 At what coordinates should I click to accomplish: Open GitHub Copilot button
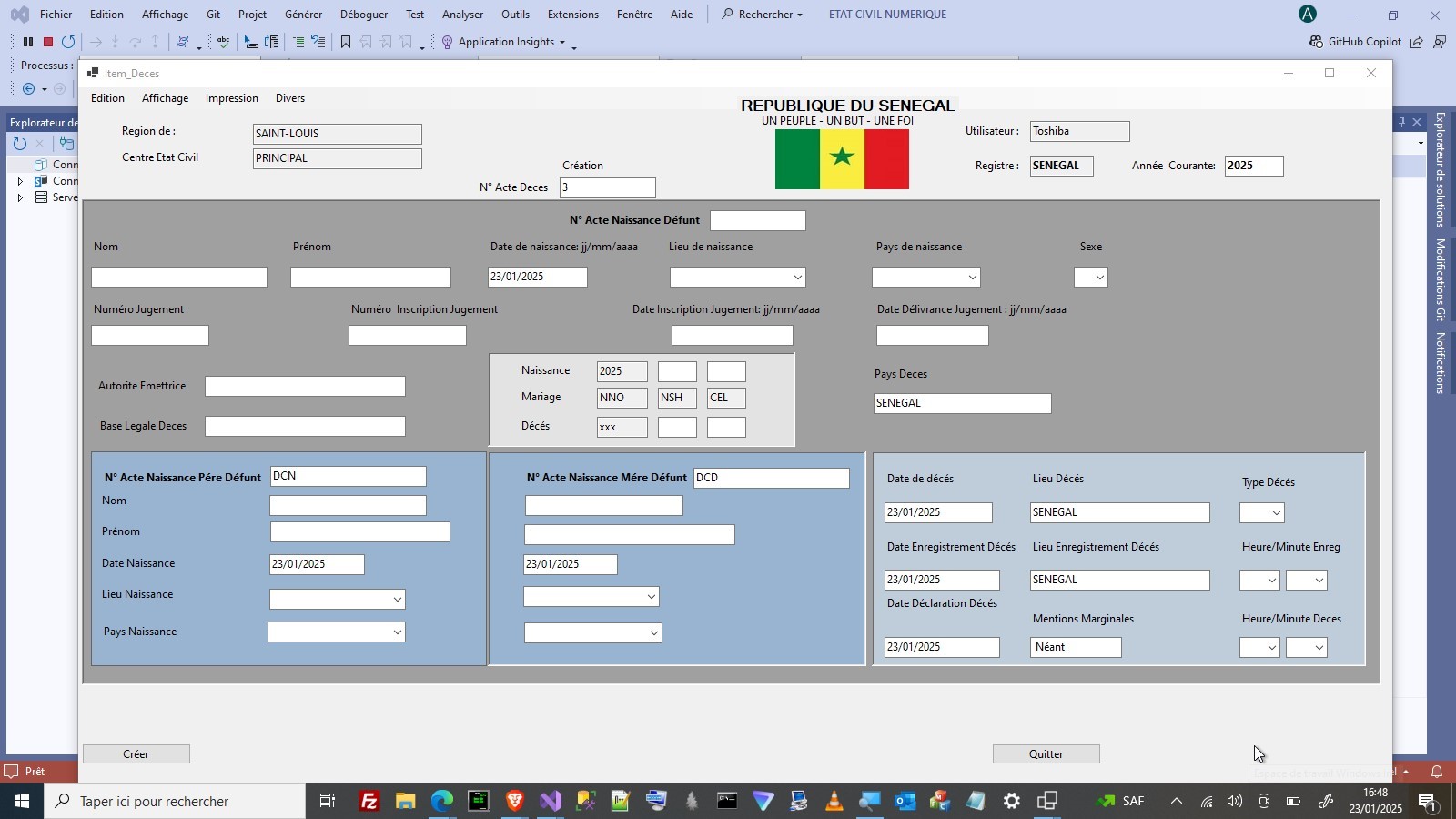[1355, 42]
